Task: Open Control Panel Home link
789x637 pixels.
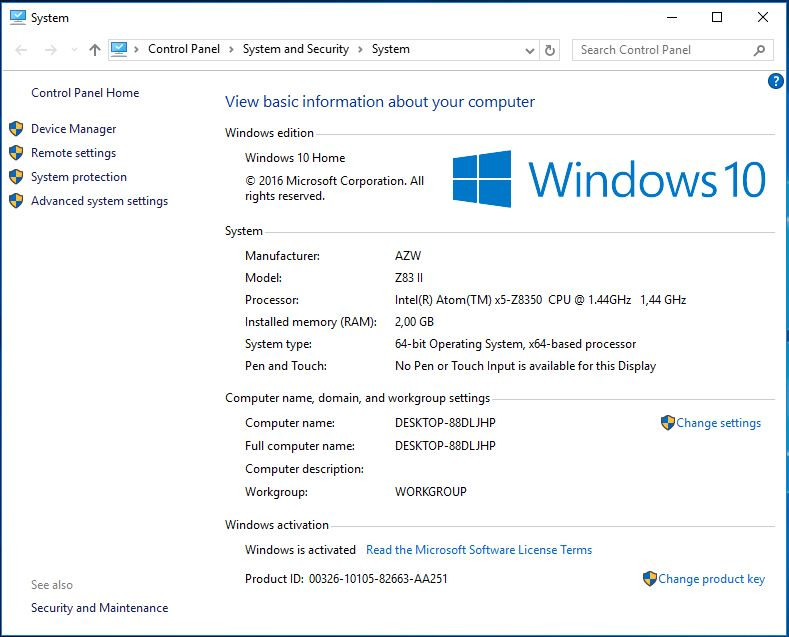Action: click(85, 93)
